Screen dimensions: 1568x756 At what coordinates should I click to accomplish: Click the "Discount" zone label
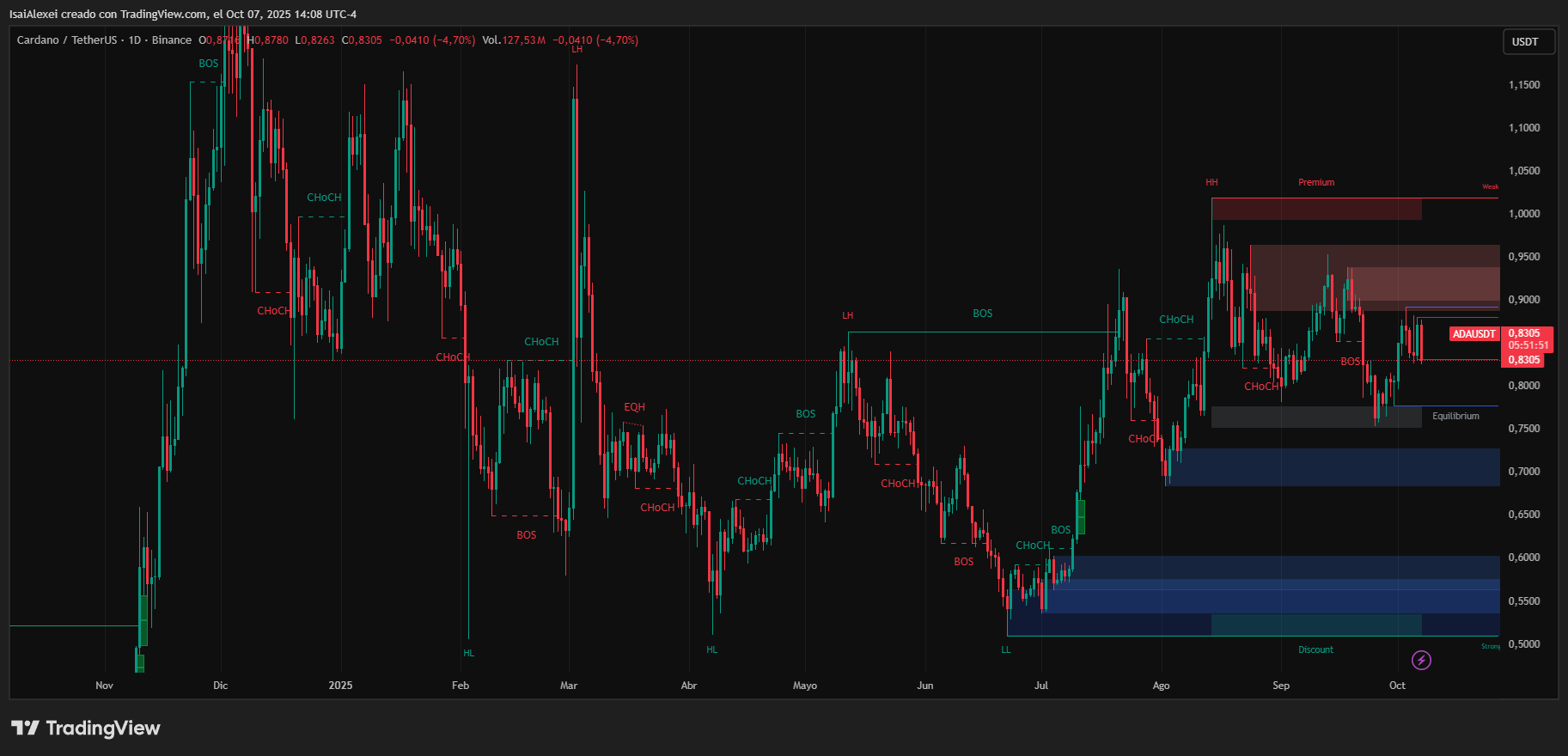tap(1315, 649)
